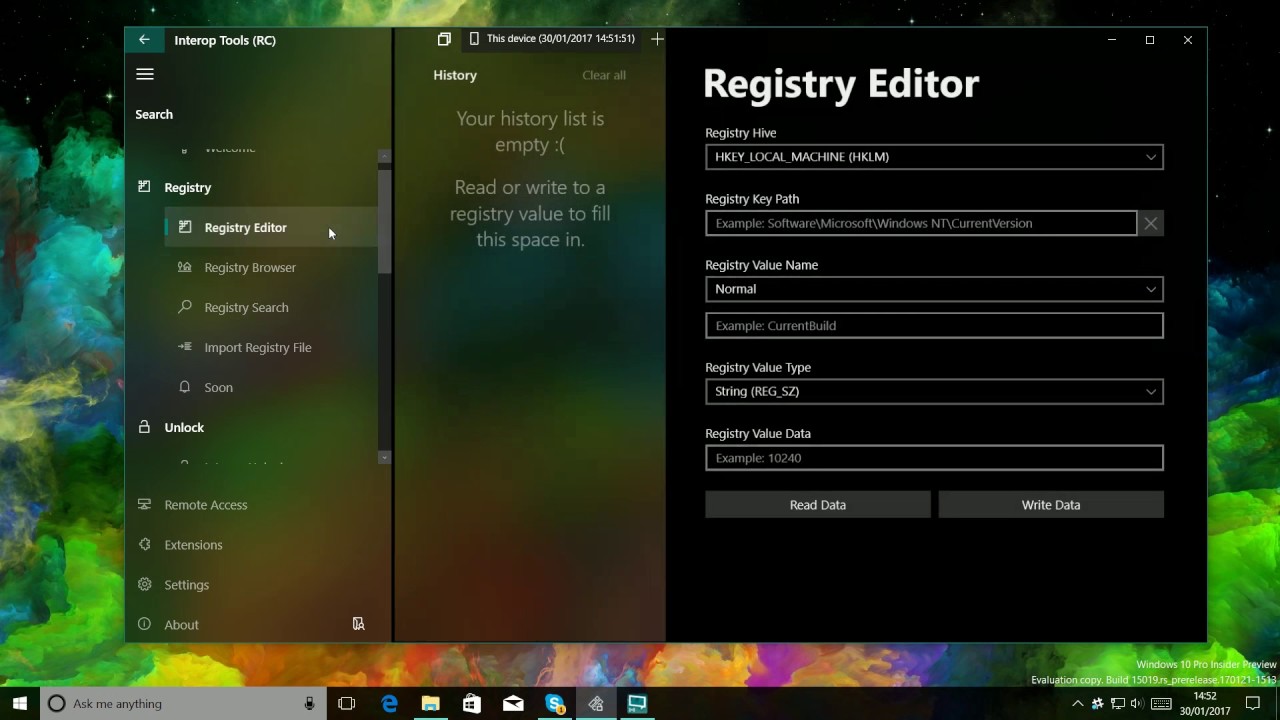Open Microsoft Edge from the taskbar
Viewport: 1280px width, 720px height.
point(389,704)
